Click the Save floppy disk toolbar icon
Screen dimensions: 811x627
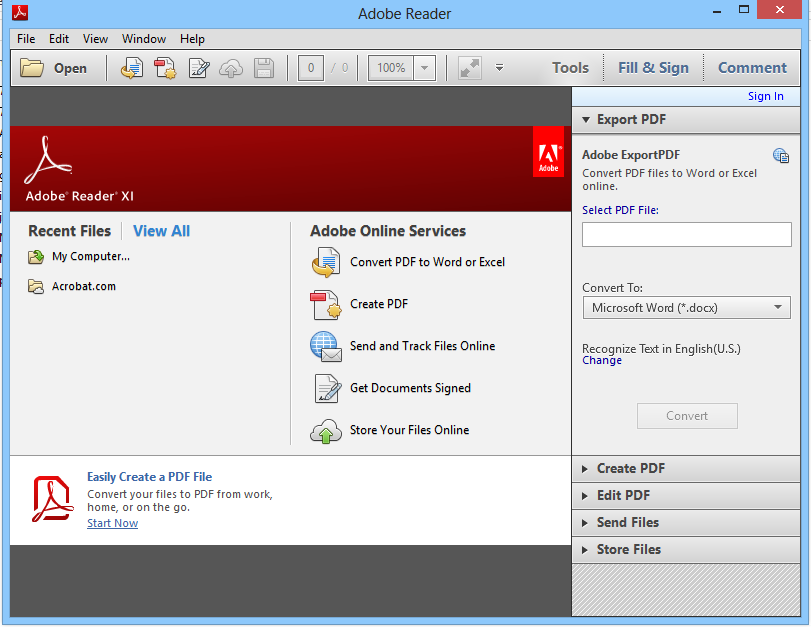[264, 68]
